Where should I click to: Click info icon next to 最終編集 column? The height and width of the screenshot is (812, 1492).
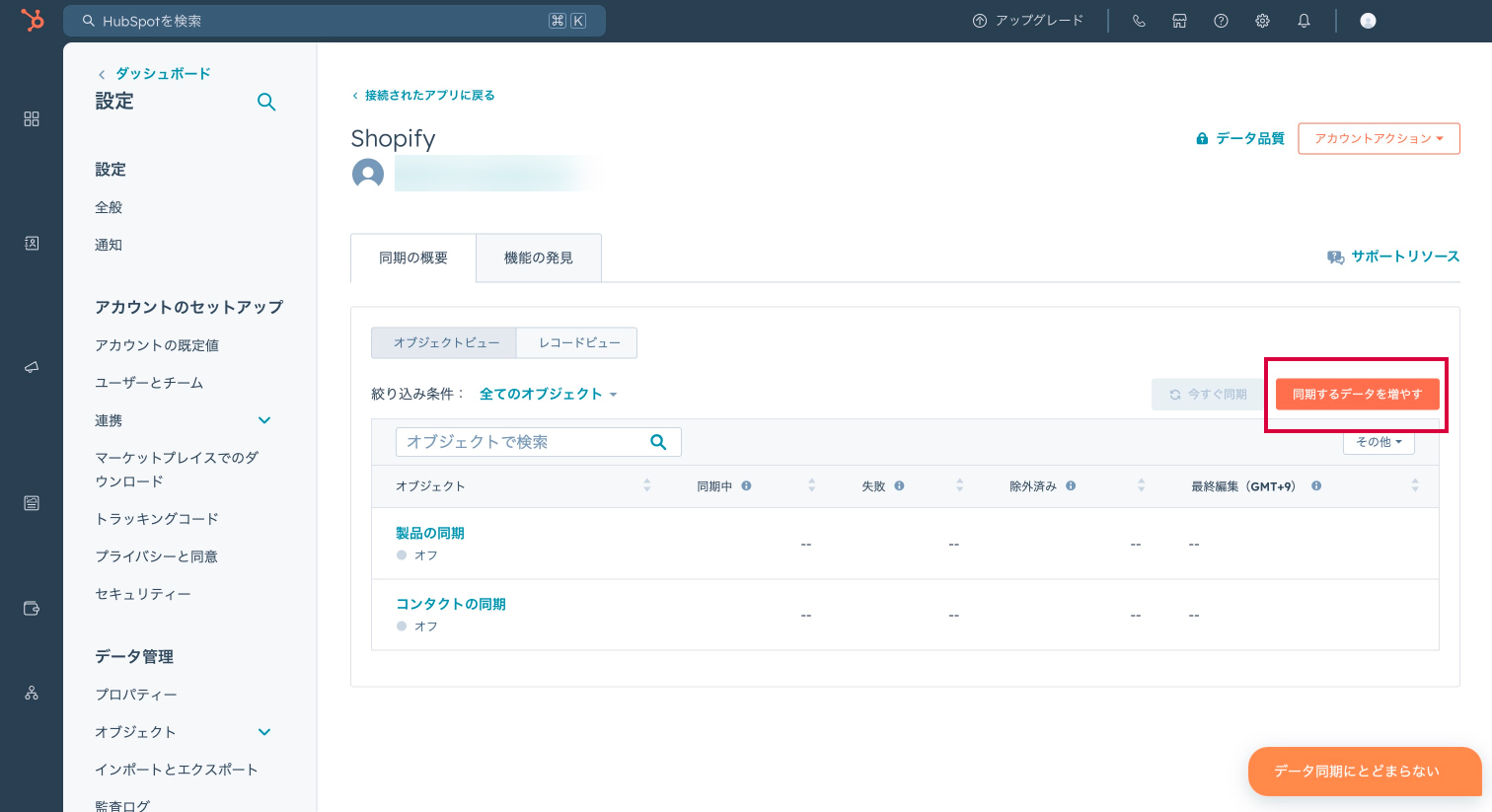pyautogui.click(x=1316, y=485)
